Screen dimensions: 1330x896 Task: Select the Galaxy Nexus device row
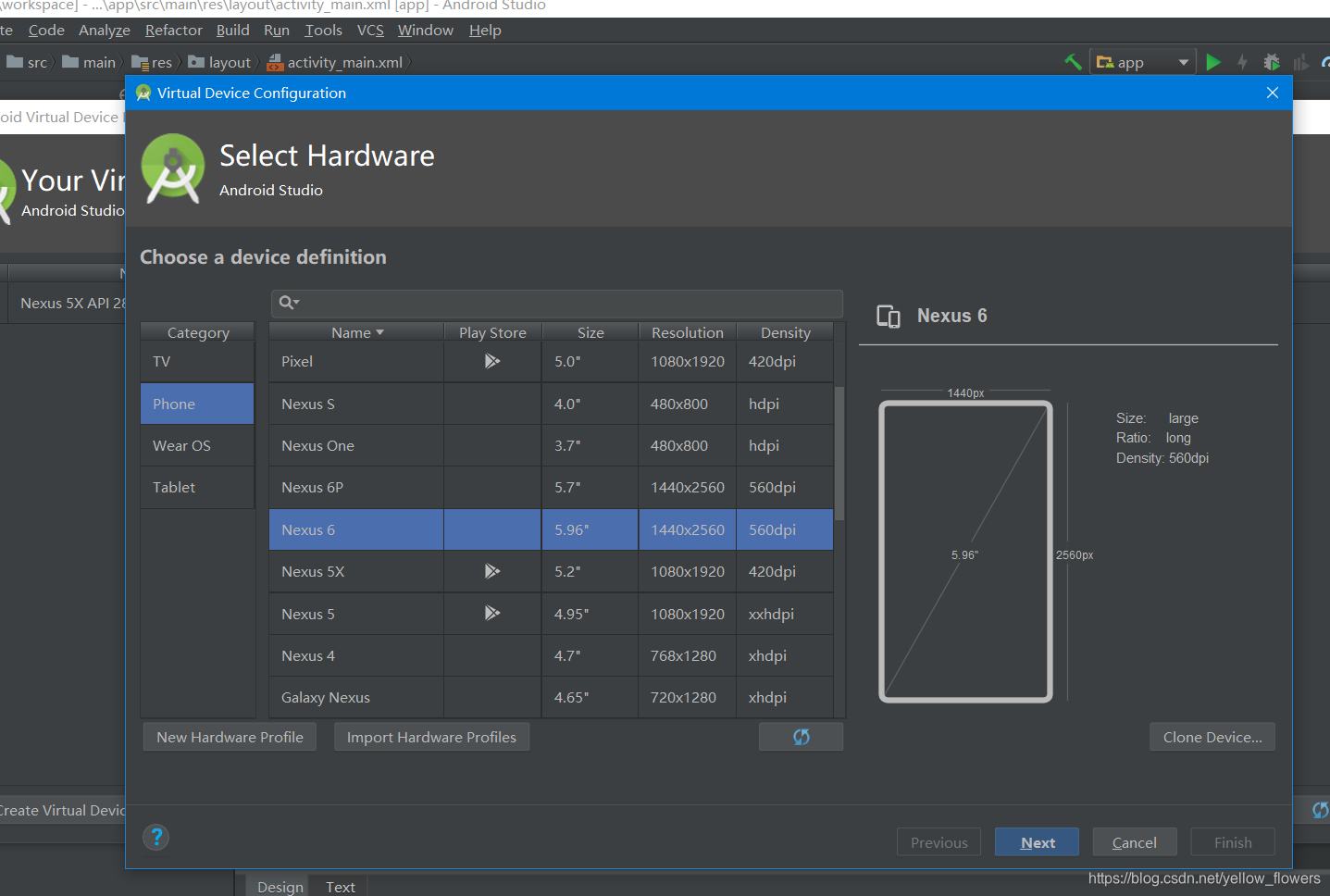pos(552,697)
